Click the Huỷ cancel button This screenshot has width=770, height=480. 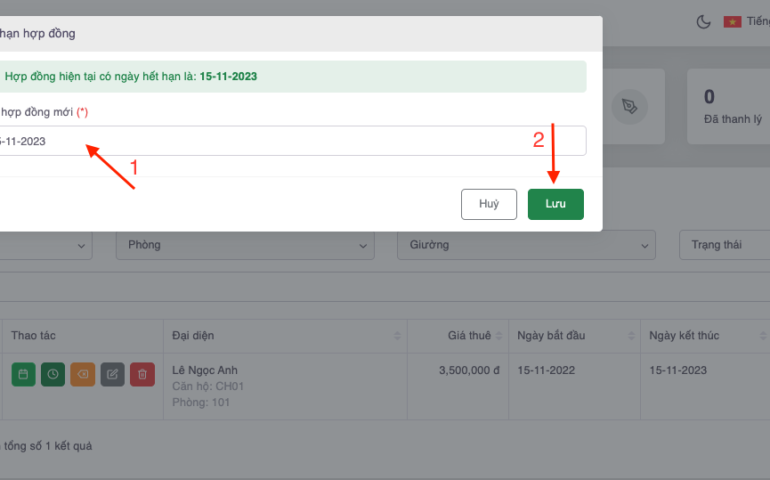pos(489,204)
